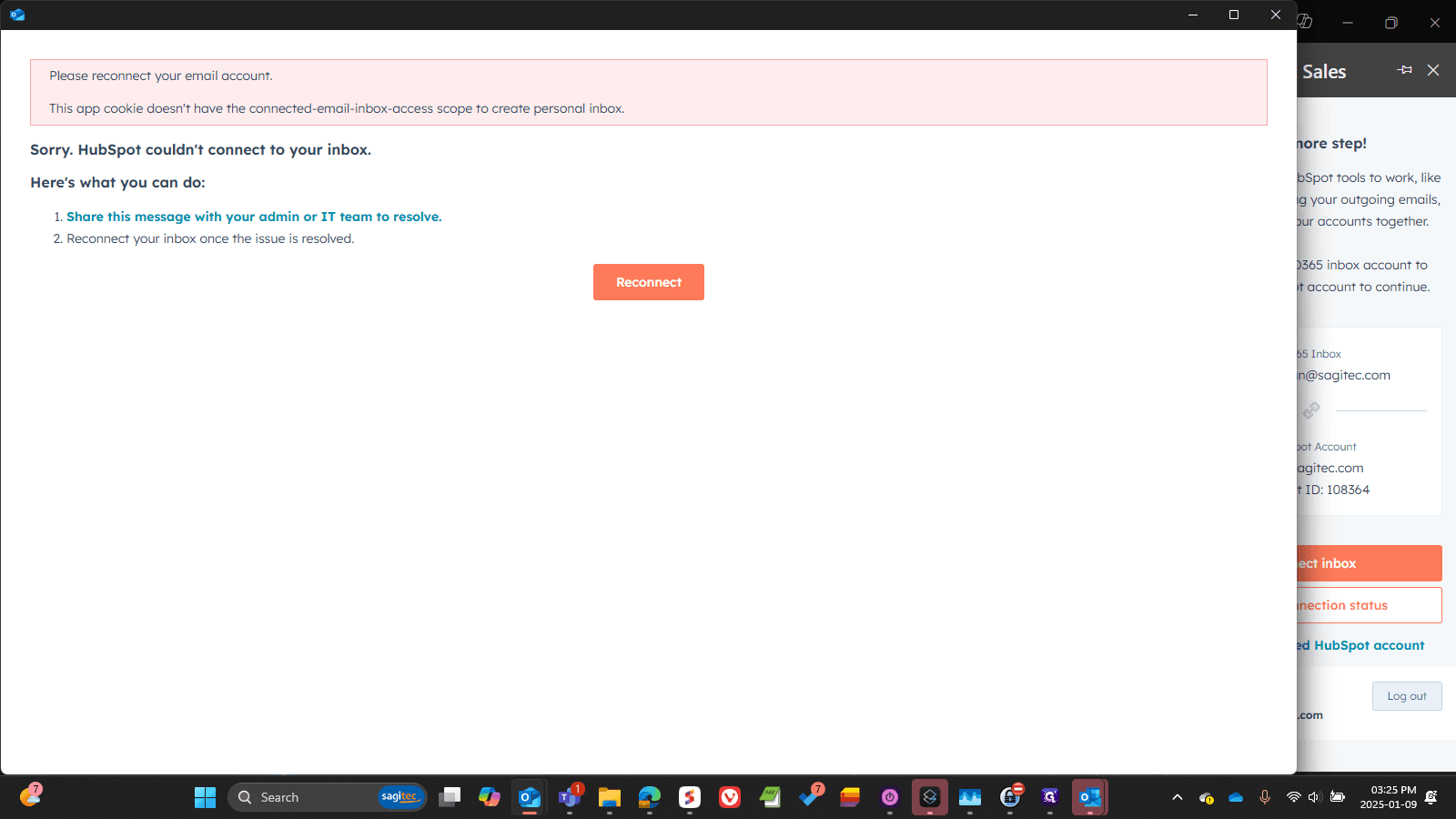
Task: Open Microsoft Teams from the taskbar
Action: tap(570, 797)
